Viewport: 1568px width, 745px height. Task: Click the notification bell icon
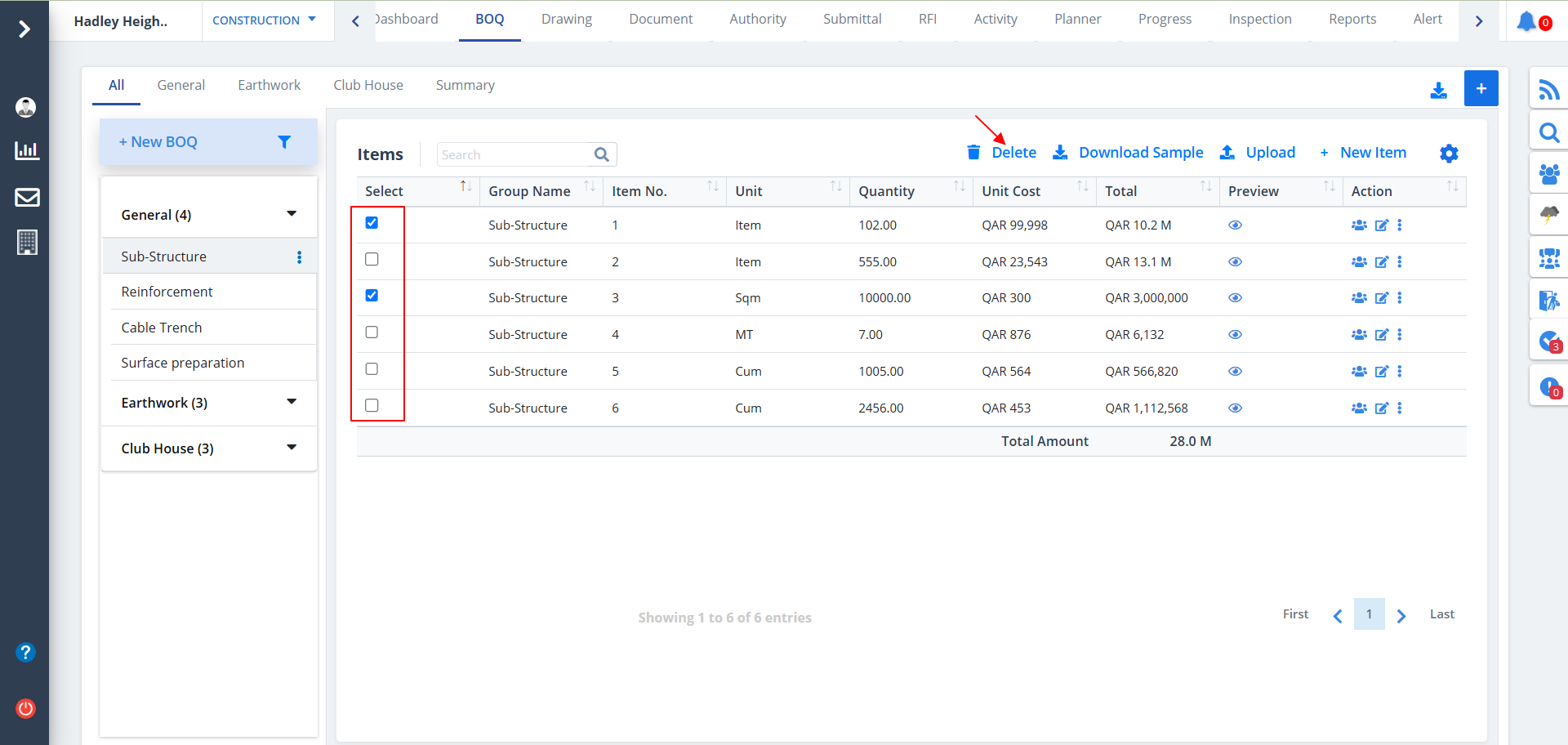[x=1526, y=21]
